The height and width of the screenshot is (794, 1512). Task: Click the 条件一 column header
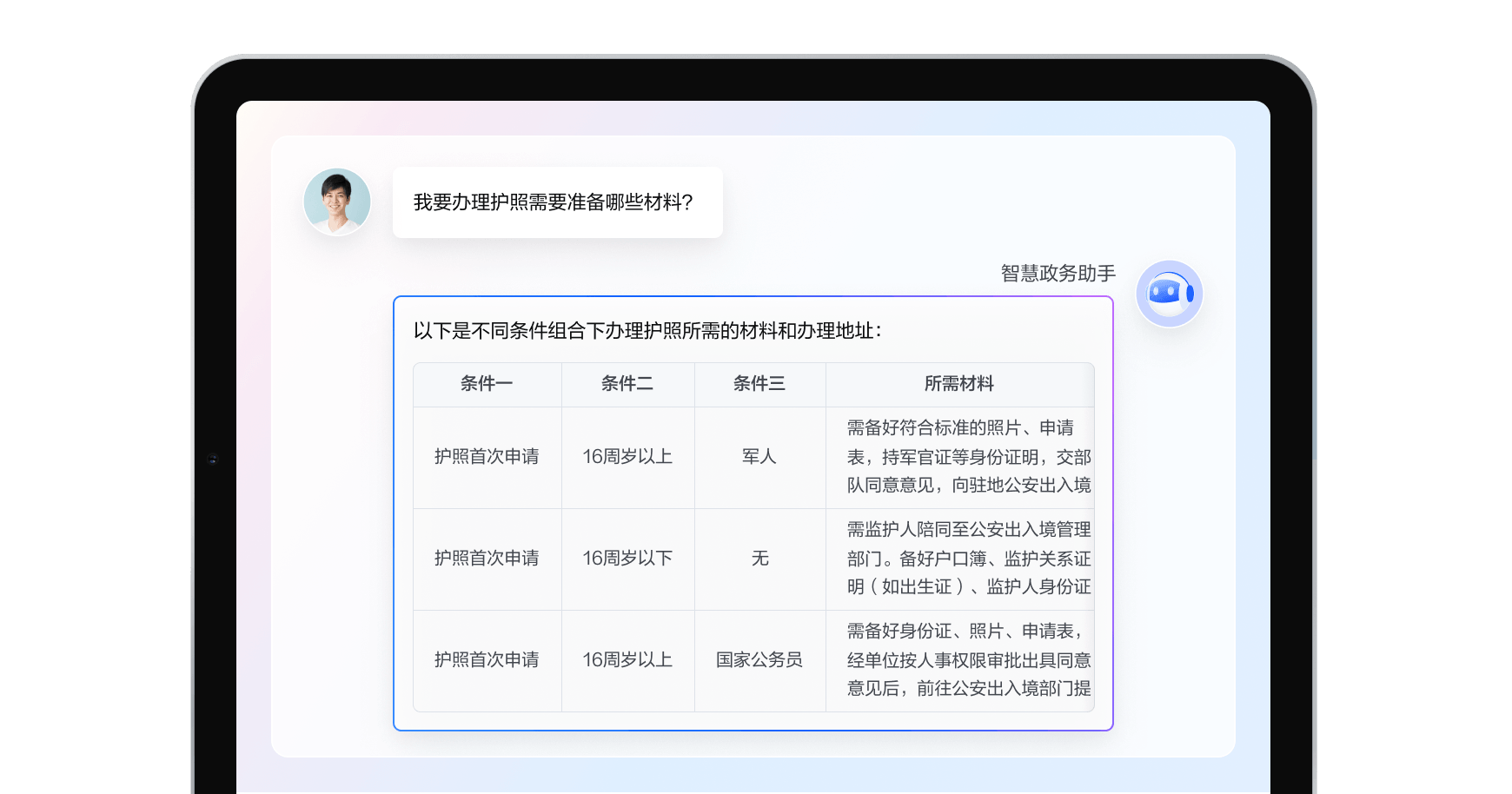(487, 384)
